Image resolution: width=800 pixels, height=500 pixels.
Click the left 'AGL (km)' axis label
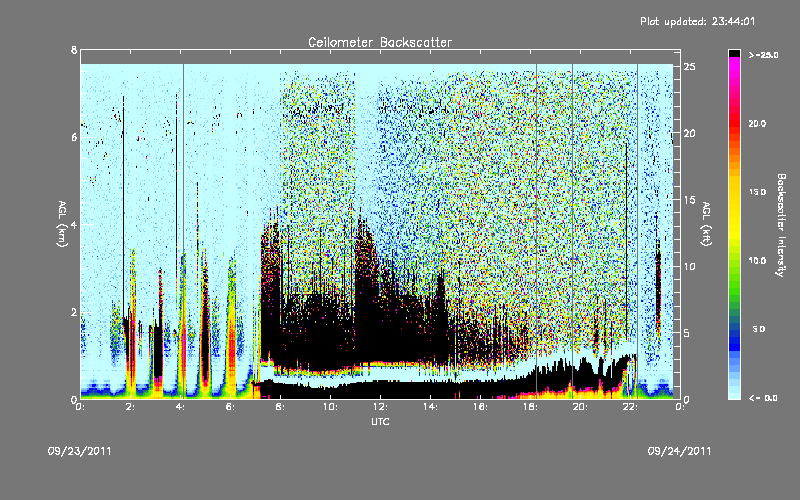point(62,224)
